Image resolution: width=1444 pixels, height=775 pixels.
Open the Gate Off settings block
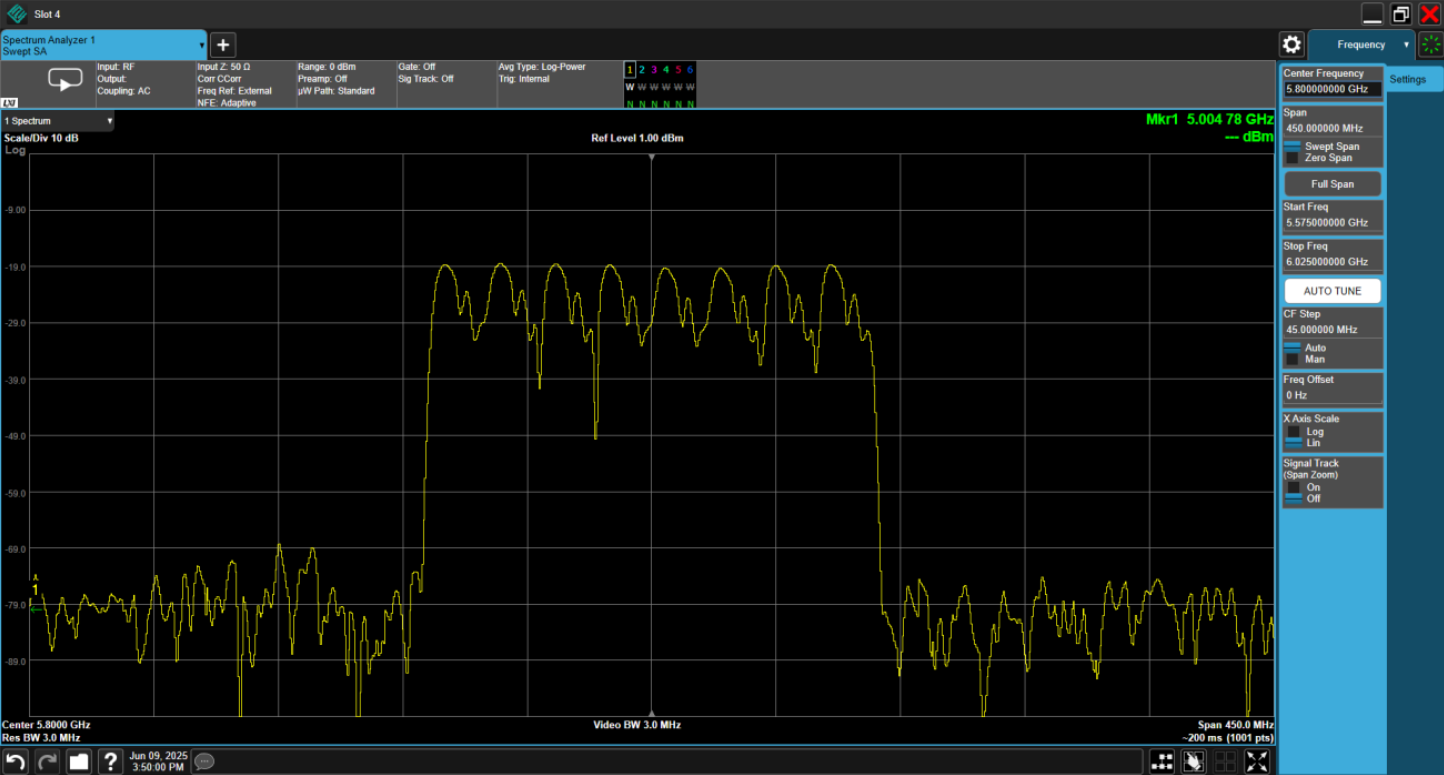[446, 84]
